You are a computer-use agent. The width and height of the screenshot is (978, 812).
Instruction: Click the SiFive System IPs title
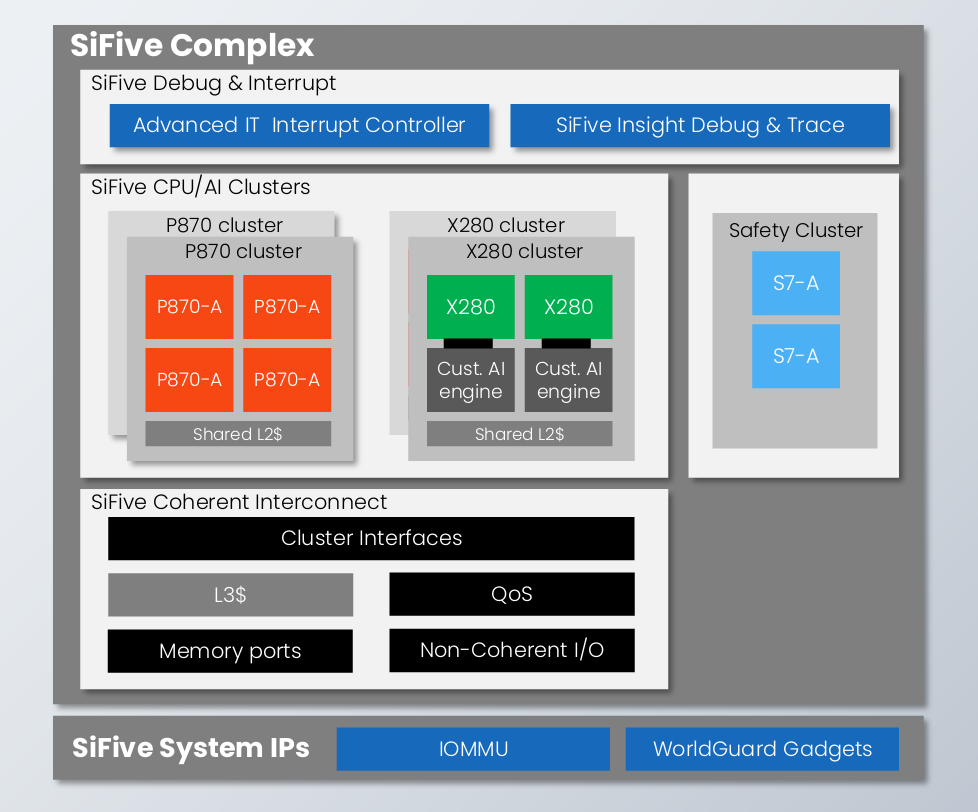(x=191, y=748)
